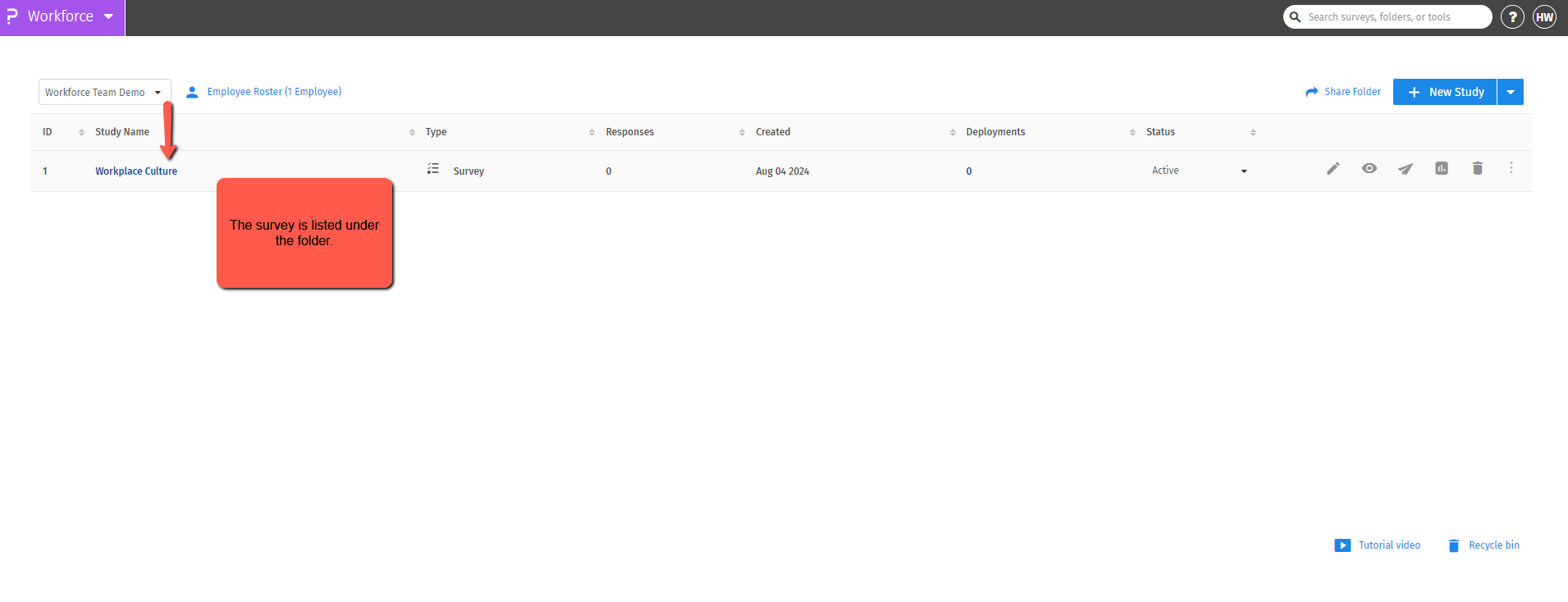This screenshot has width=1568, height=602.
Task: Click the Responses count 0
Action: 609,171
